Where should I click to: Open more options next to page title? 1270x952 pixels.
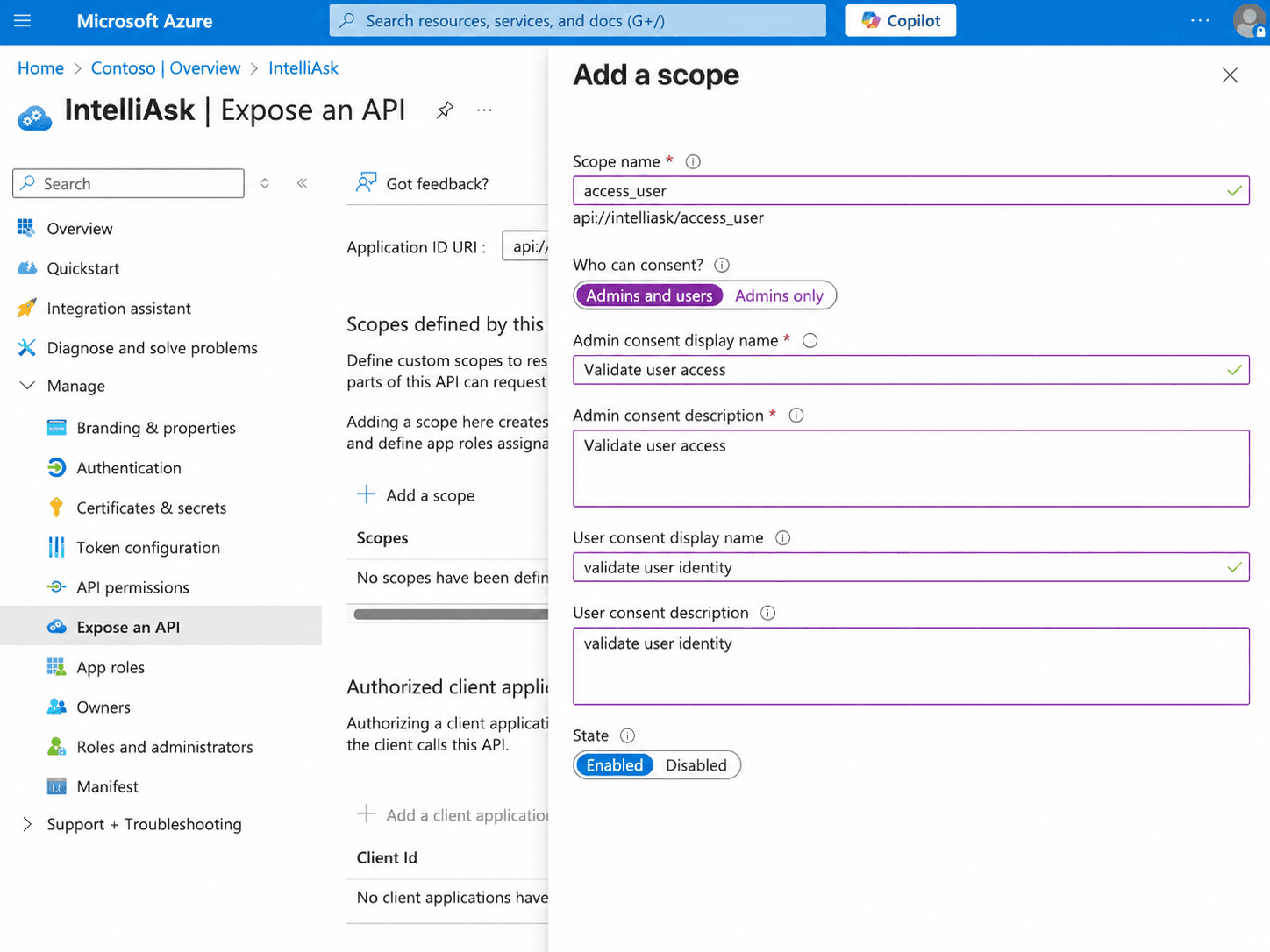(x=484, y=110)
